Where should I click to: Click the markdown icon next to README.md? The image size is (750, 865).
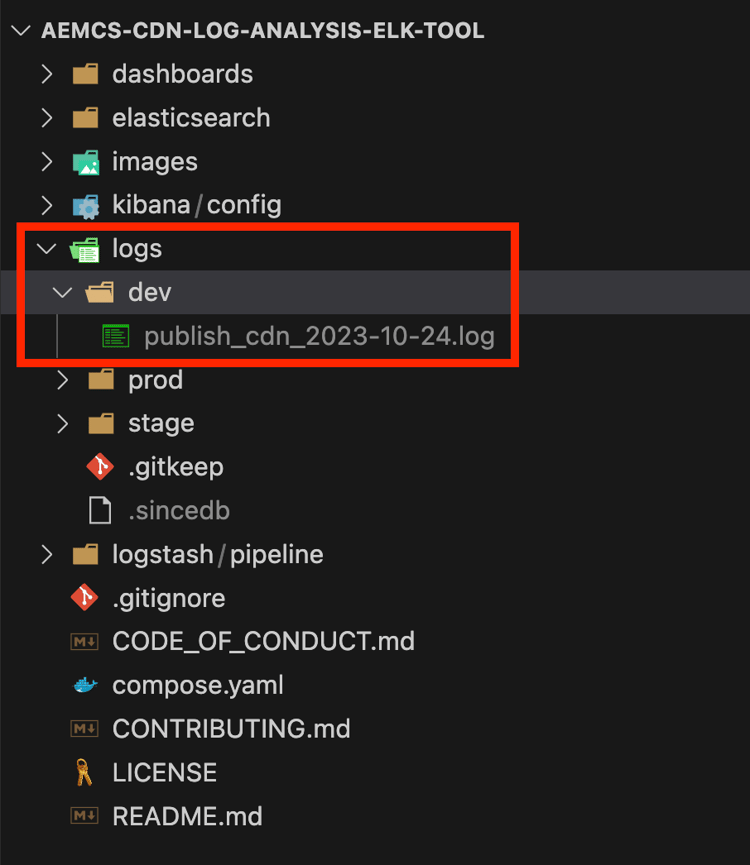pyautogui.click(x=84, y=815)
